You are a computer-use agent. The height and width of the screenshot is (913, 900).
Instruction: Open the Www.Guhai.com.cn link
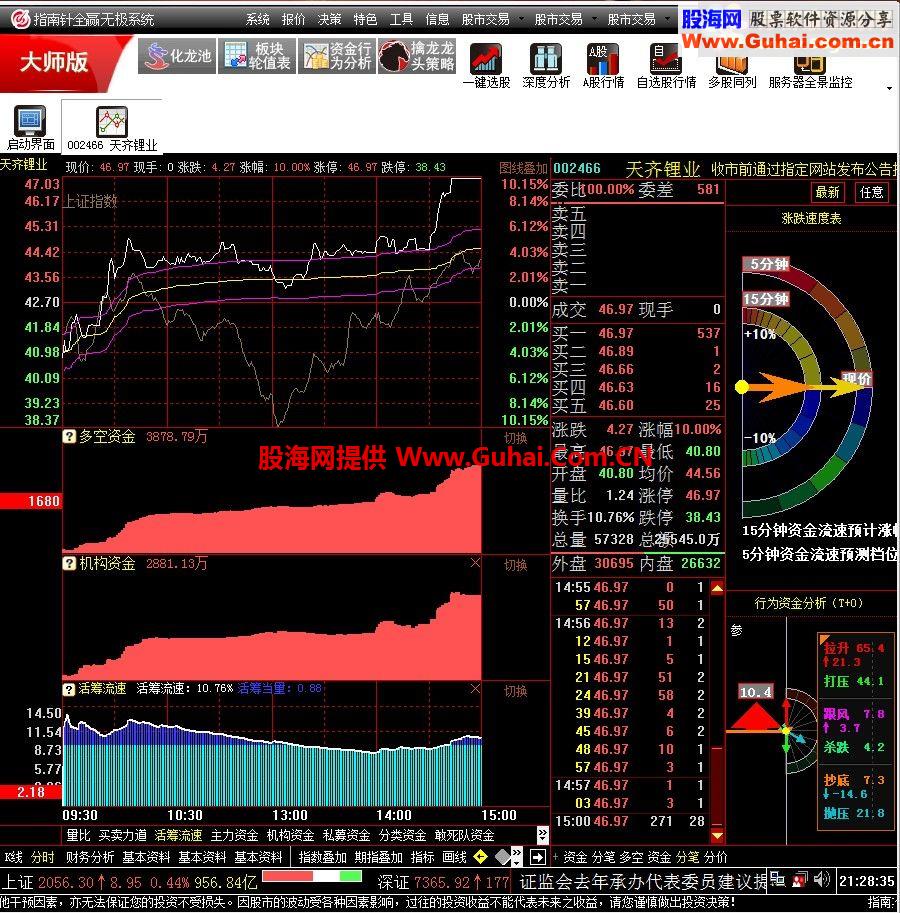click(x=793, y=41)
